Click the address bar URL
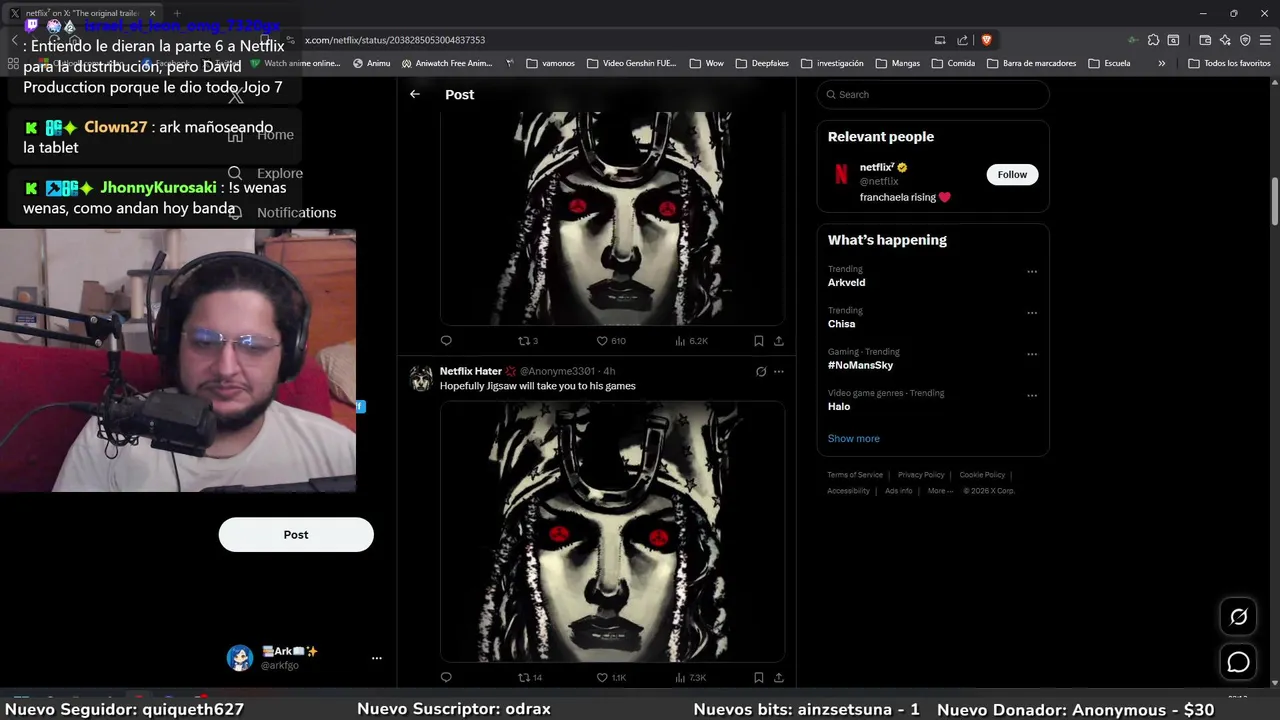This screenshot has width=1280, height=720. click(395, 40)
